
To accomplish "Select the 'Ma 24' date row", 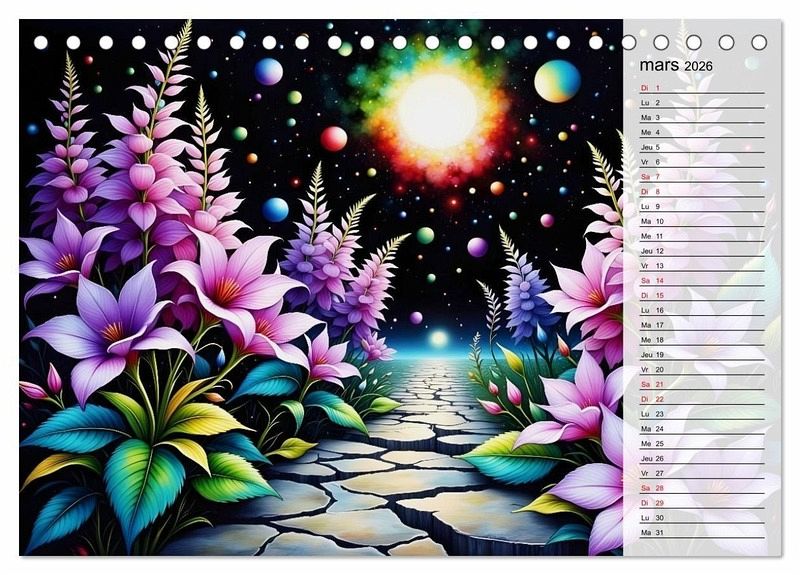I will click(x=703, y=429).
